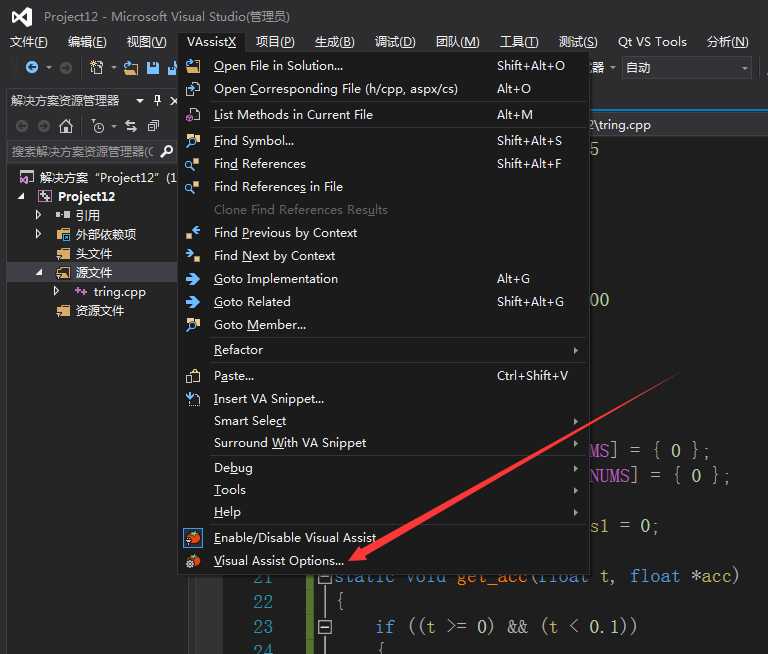Choose Find Previous by Context
Screen dimensions: 768x654
pyautogui.click(x=384, y=233)
